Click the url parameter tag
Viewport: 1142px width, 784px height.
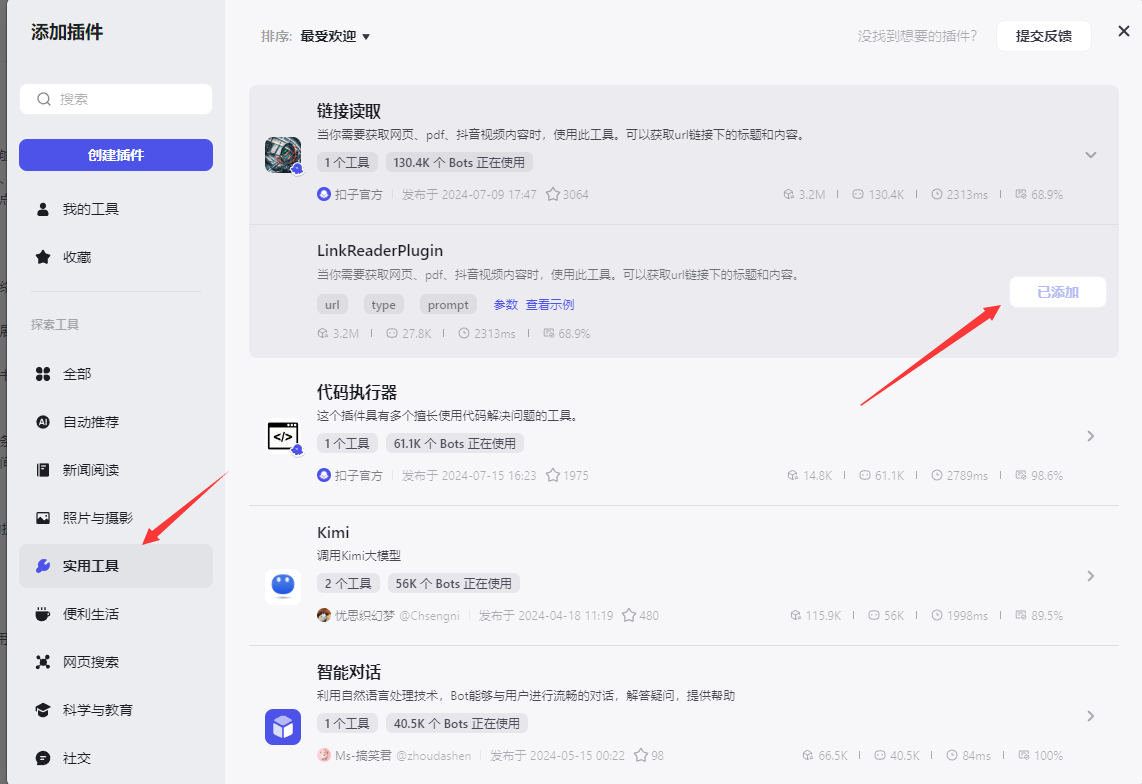pyautogui.click(x=332, y=305)
